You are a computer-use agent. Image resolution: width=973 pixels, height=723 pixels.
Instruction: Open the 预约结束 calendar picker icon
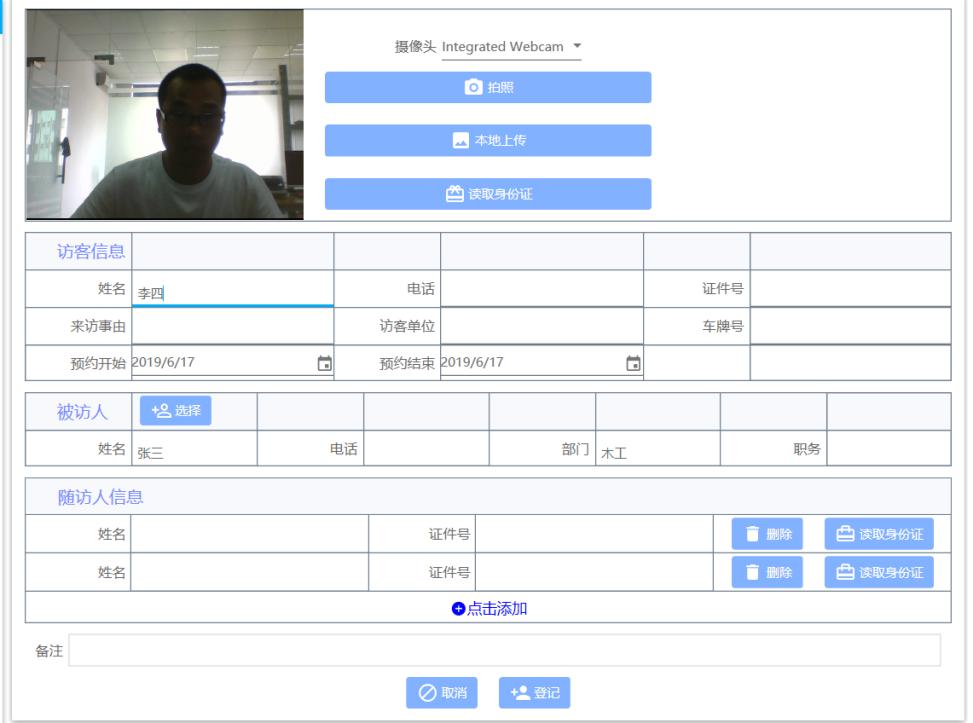coord(632,363)
